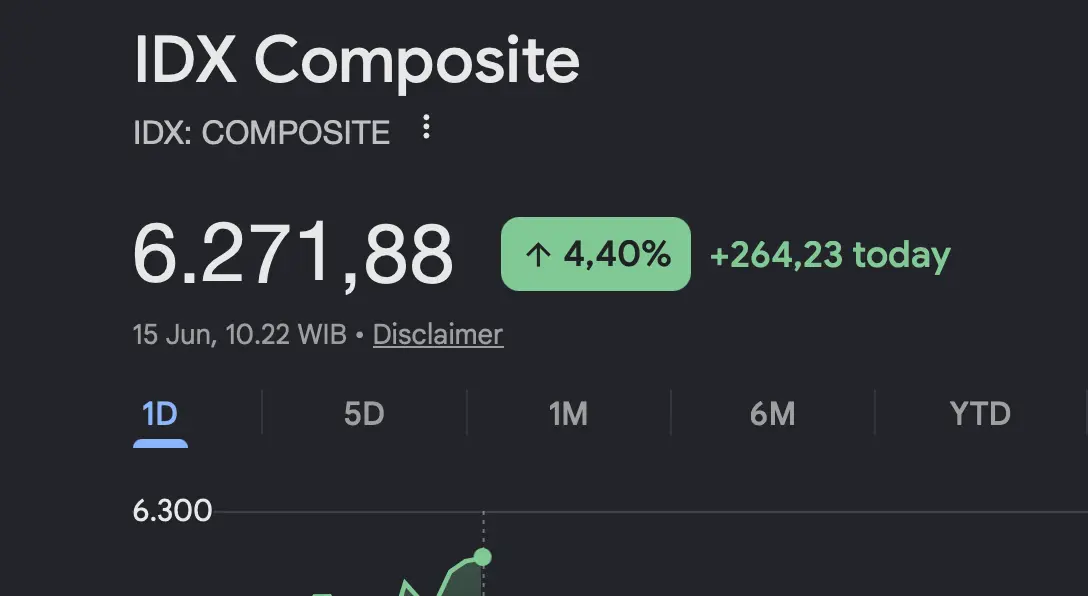Screen dimensions: 1088x596
Task: Click the 6.271,88 index value
Action: point(293,255)
